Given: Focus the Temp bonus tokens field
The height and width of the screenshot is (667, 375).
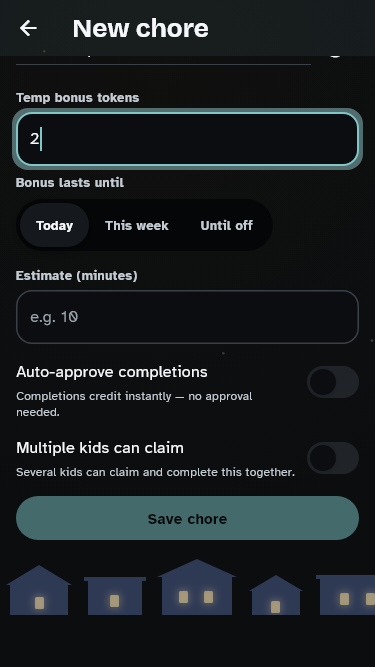Looking at the screenshot, I should (x=188, y=139).
